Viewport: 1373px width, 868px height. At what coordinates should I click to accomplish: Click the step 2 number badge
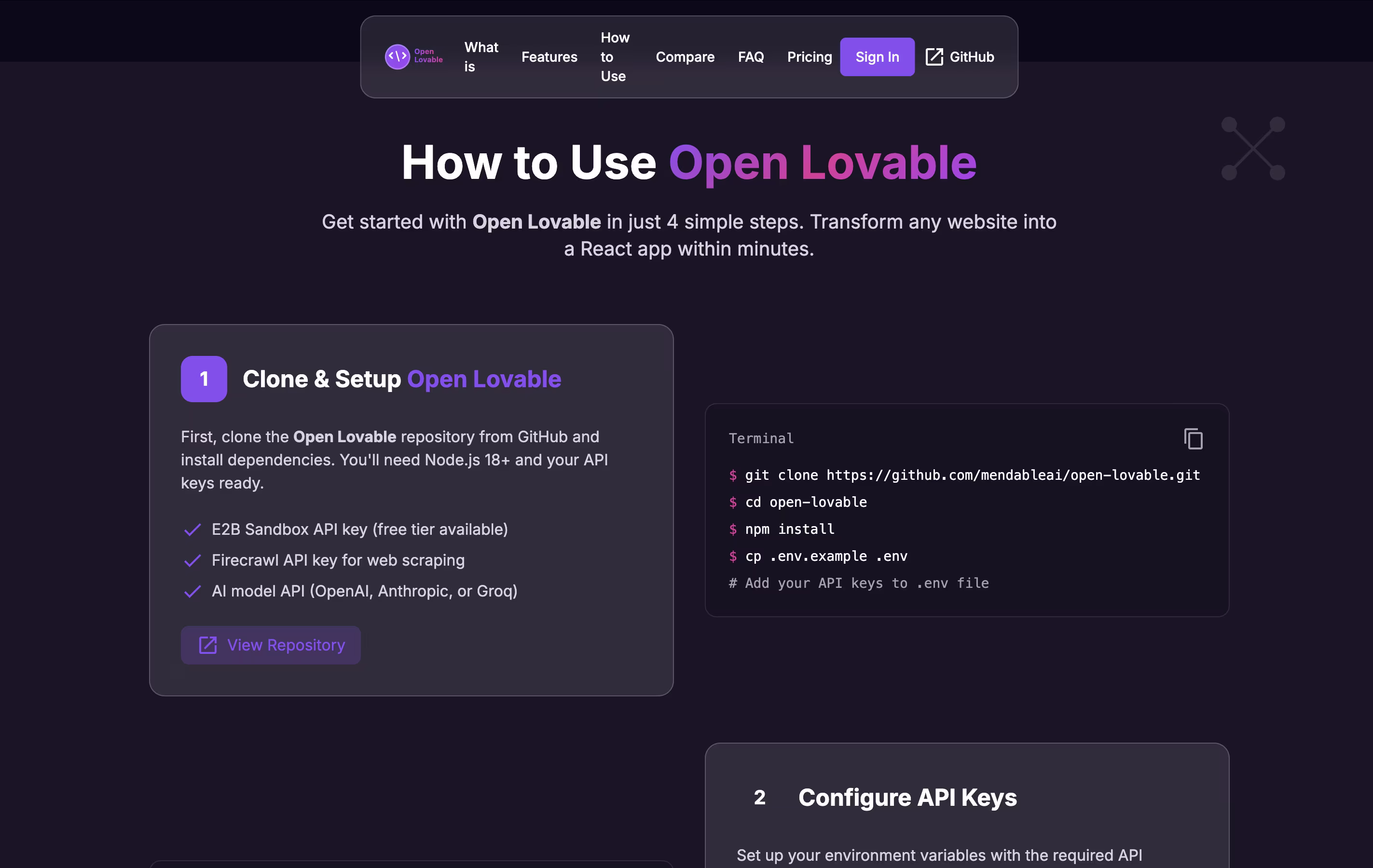tap(759, 797)
